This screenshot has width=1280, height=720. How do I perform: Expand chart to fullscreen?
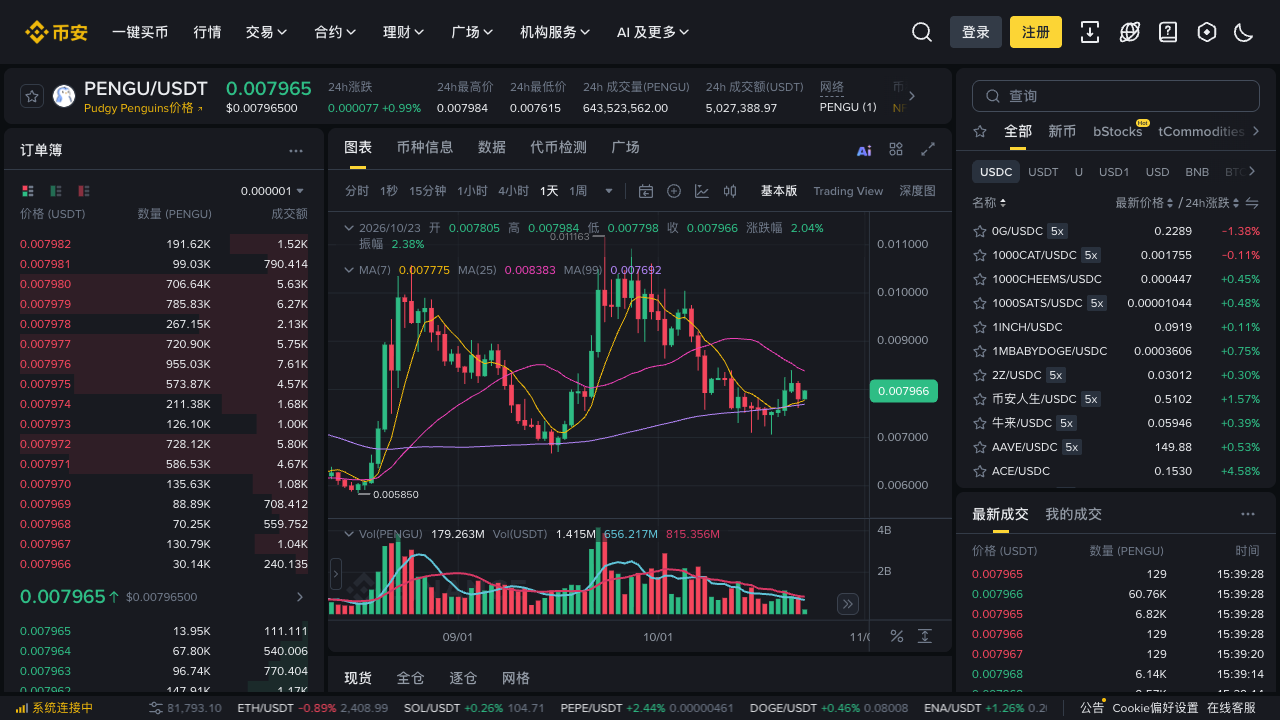928,149
